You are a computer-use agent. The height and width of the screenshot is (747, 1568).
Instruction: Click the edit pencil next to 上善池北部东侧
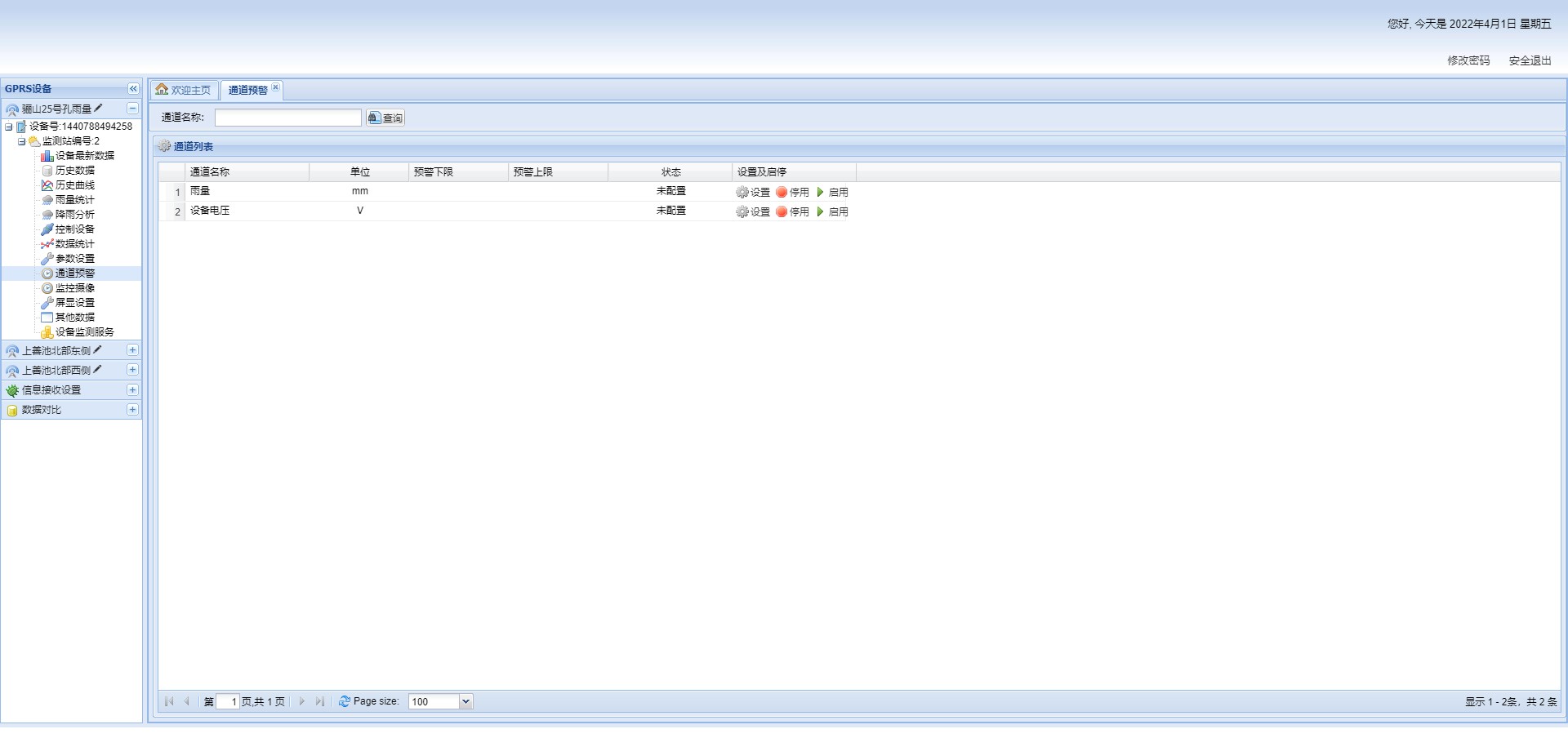(x=97, y=349)
